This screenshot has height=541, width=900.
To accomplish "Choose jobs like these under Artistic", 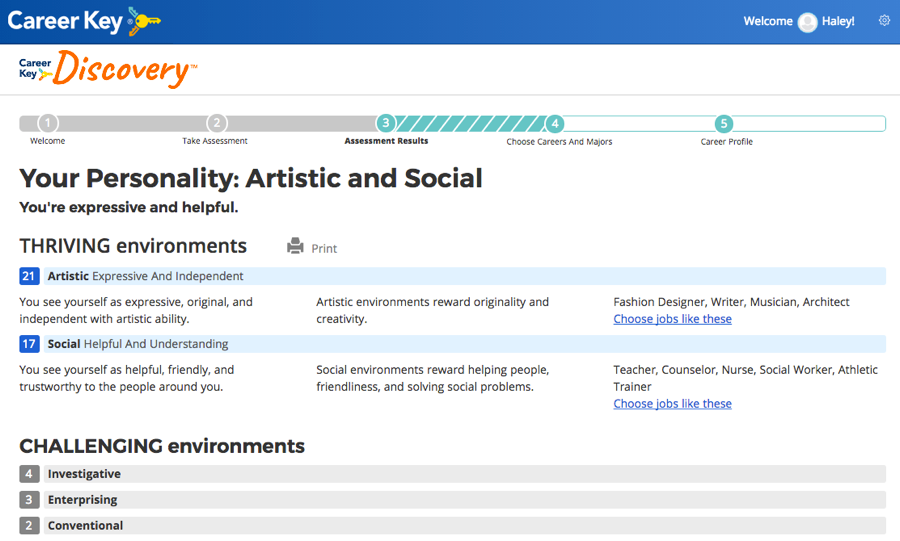I will coord(672,319).
